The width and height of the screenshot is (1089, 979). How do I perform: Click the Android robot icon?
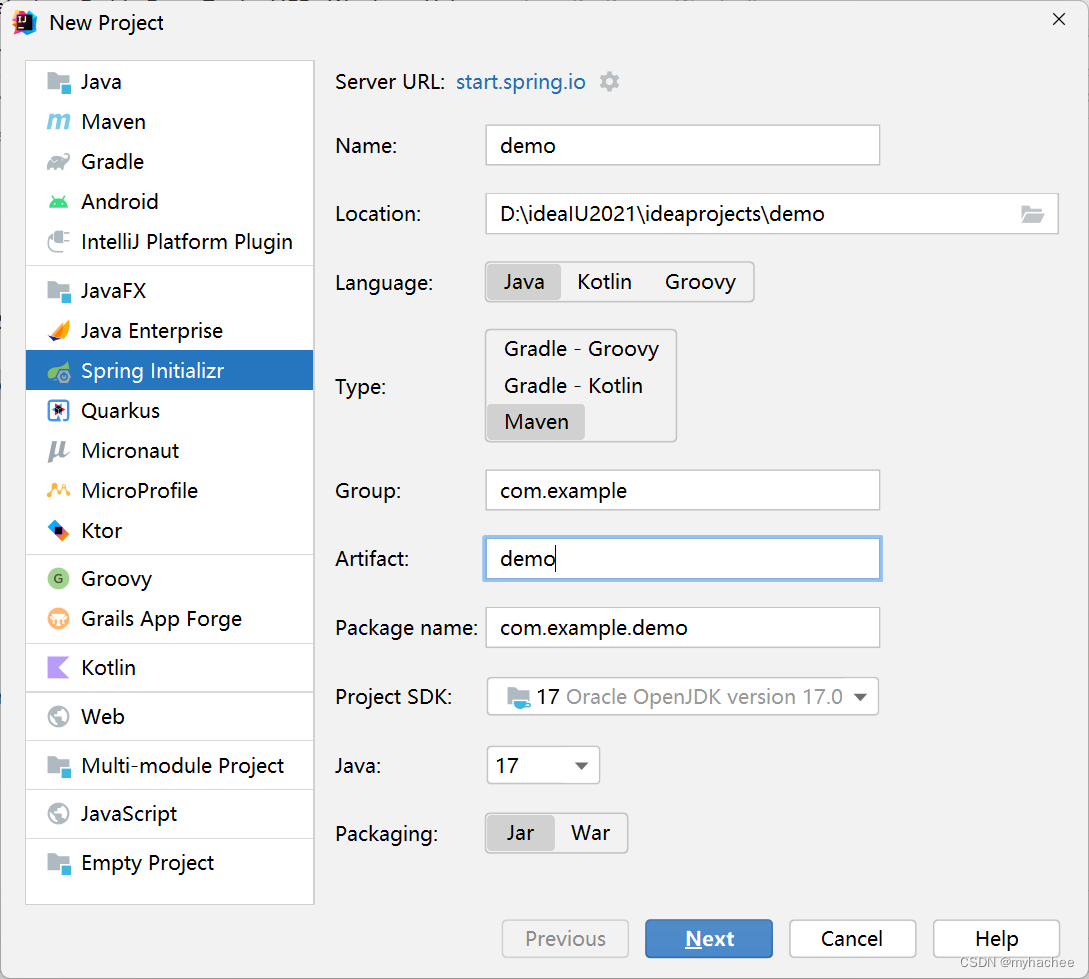pyautogui.click(x=59, y=202)
